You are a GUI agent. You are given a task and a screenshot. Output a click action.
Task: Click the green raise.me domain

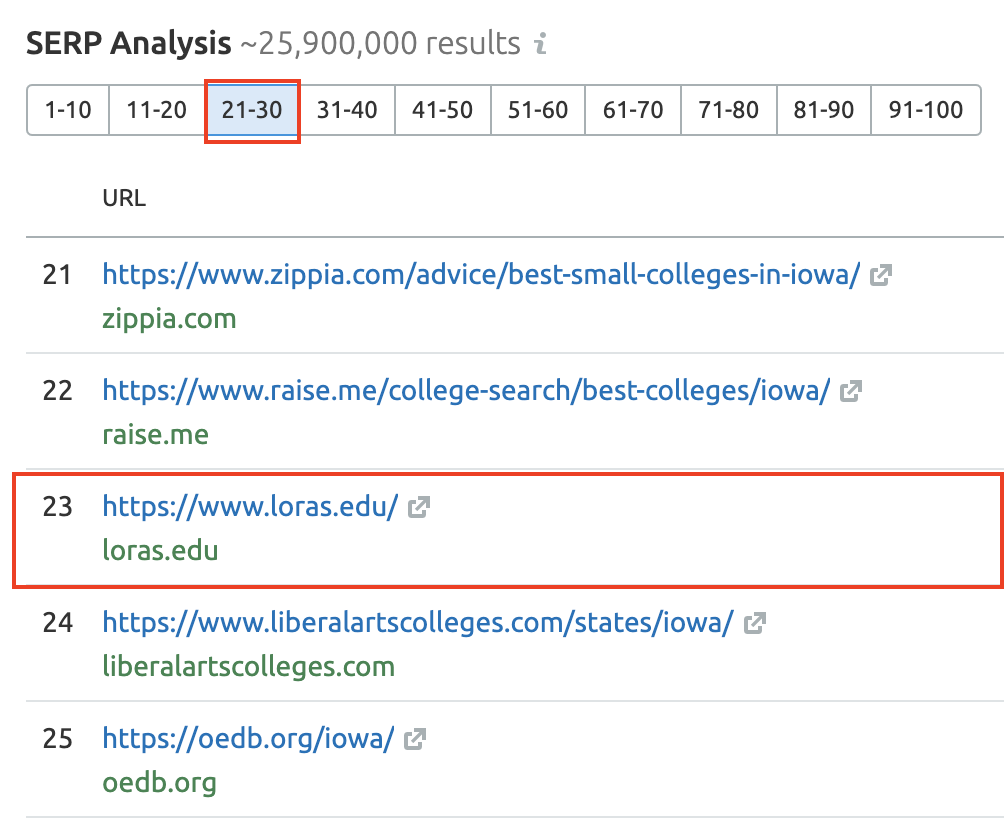tap(156, 435)
